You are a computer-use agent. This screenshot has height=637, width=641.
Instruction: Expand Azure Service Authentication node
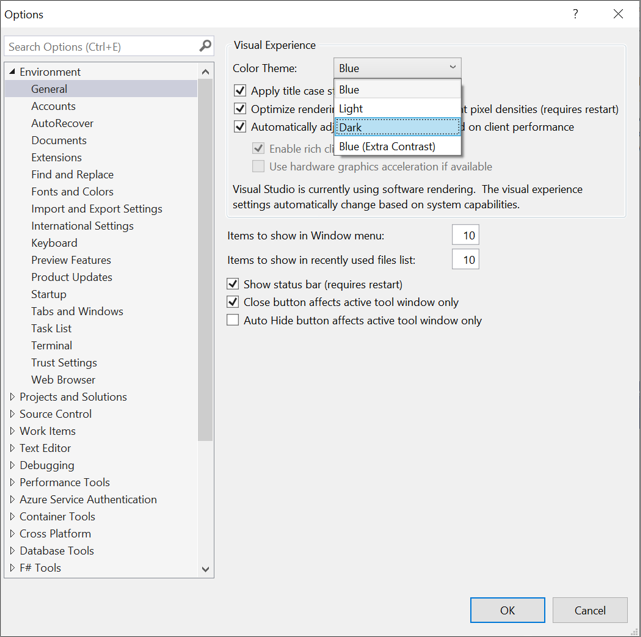click(x=12, y=499)
